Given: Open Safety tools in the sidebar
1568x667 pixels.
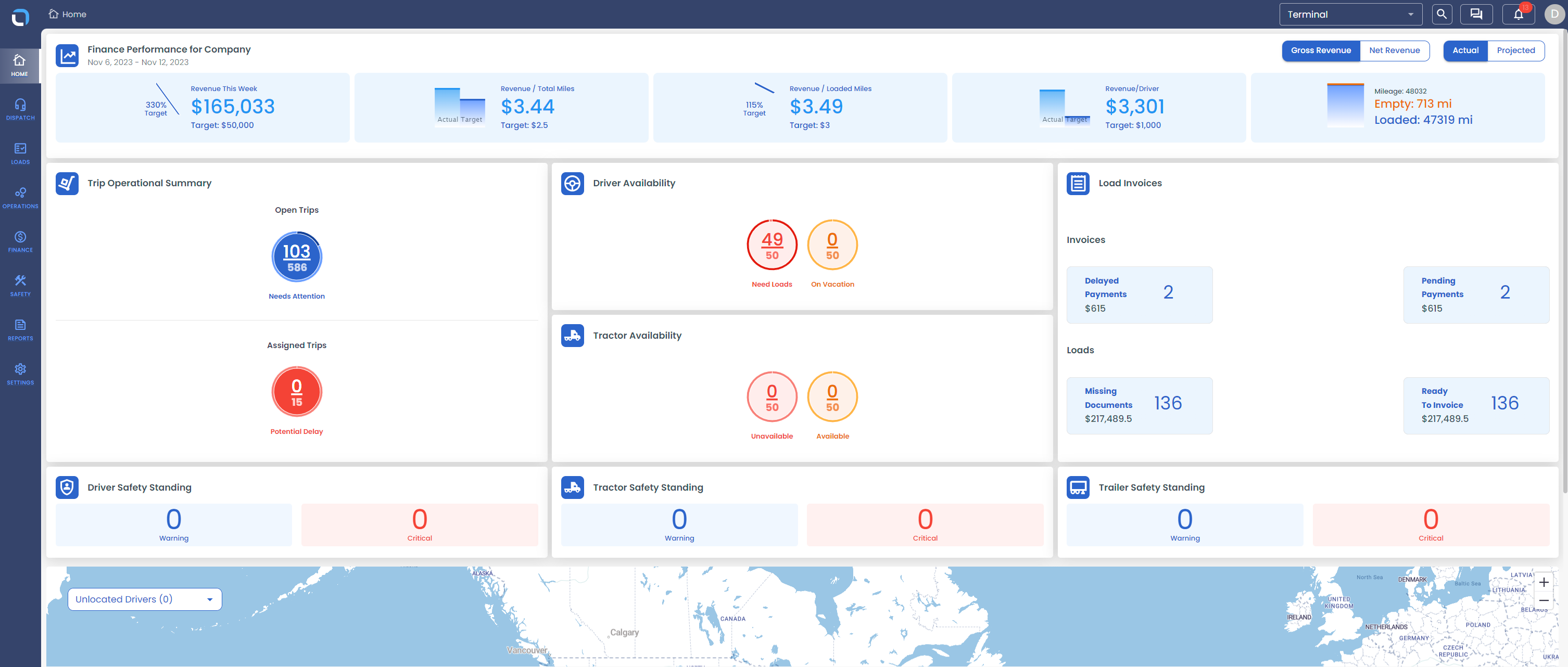Looking at the screenshot, I should pyautogui.click(x=20, y=286).
